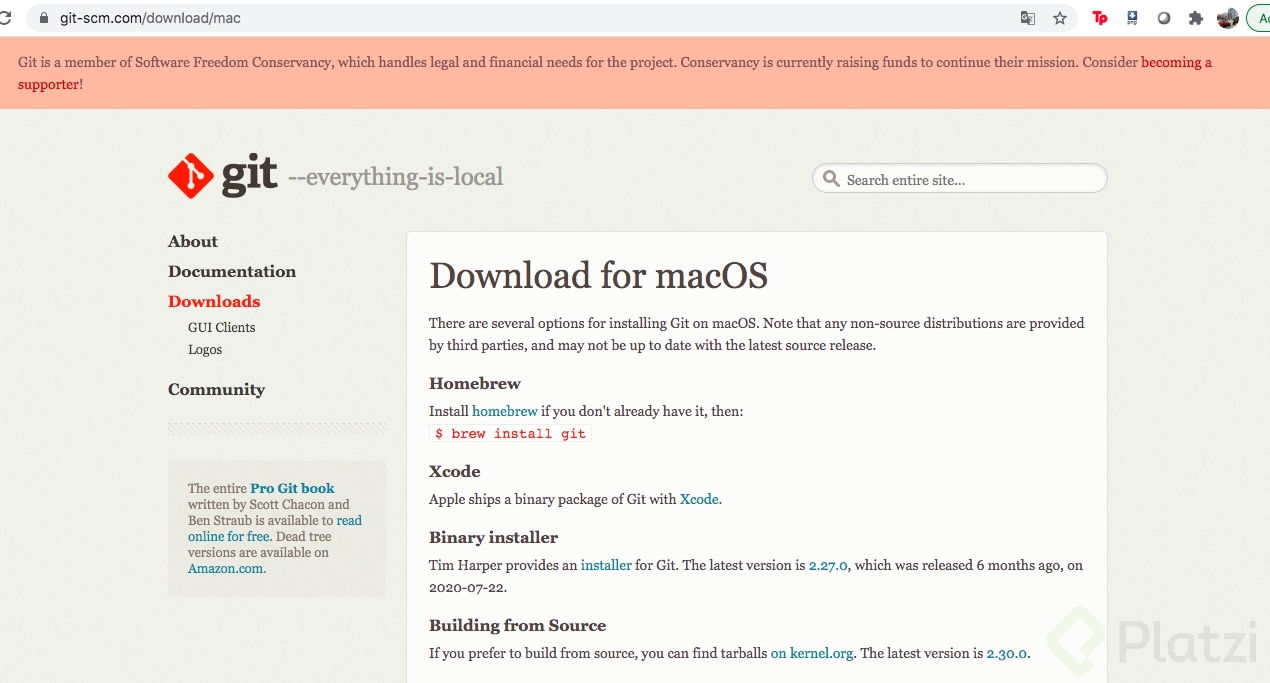
Task: Select Downloads in the sidebar
Action: pos(214,301)
